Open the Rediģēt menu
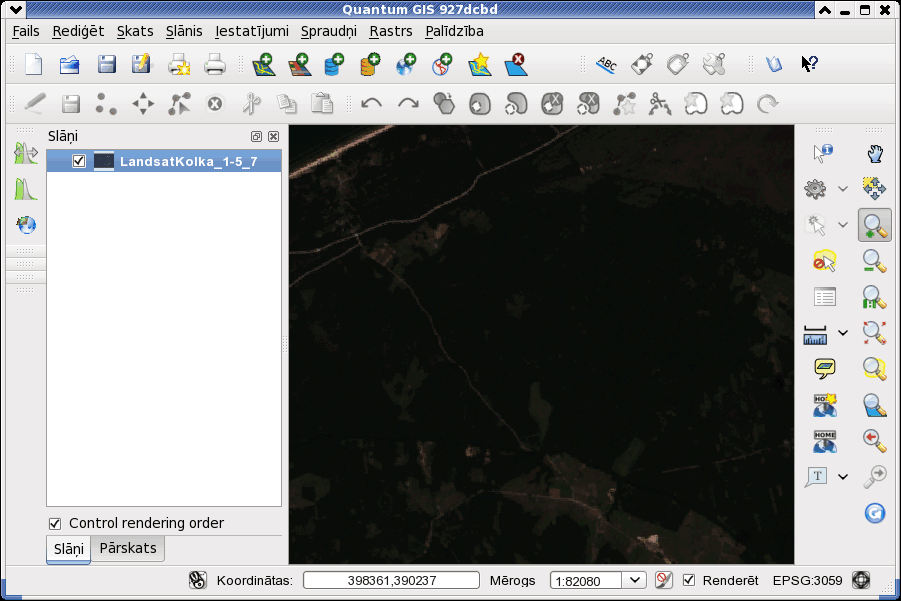The height and width of the screenshot is (601, 901). (78, 32)
